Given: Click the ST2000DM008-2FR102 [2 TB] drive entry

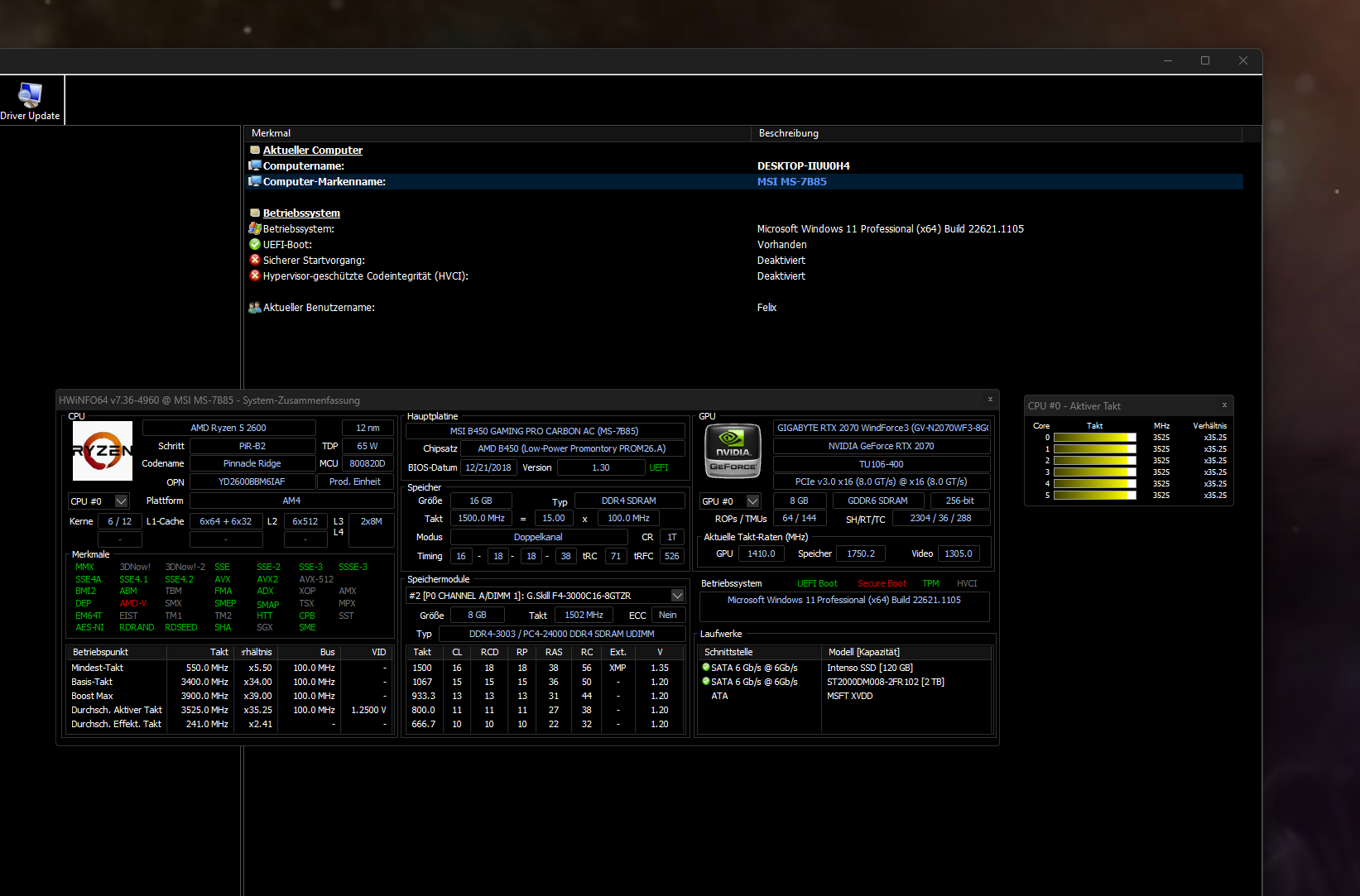Looking at the screenshot, I should [x=886, y=682].
